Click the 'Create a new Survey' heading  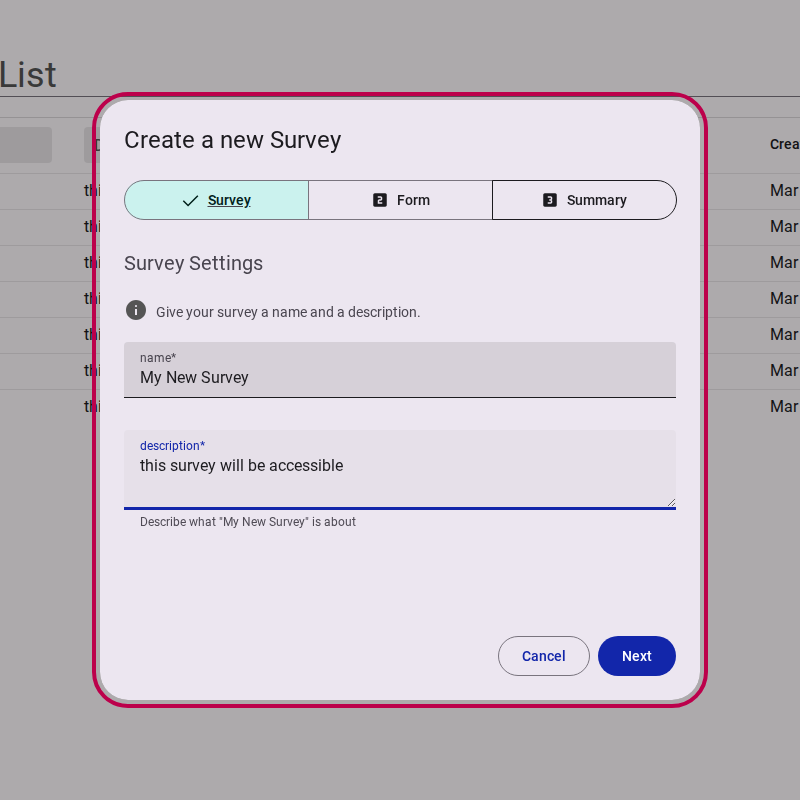(x=233, y=140)
